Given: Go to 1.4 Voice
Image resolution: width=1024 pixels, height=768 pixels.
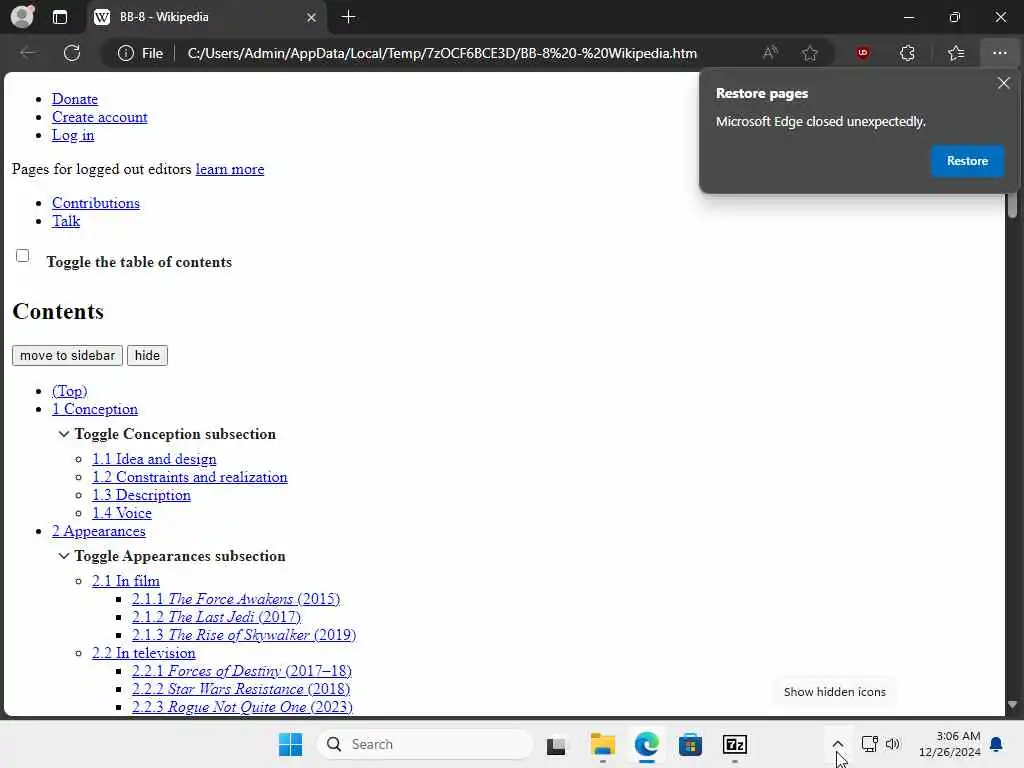Looking at the screenshot, I should pos(122,513).
